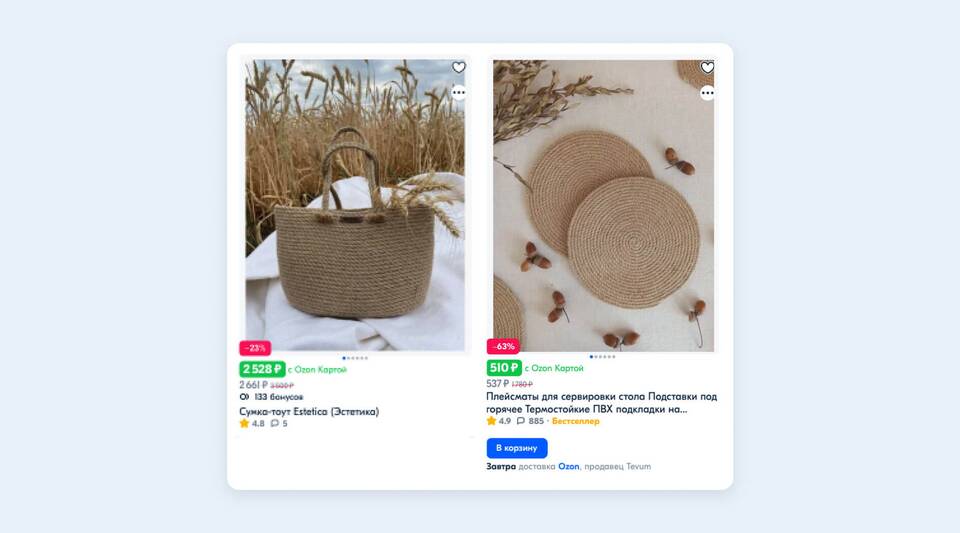
Task: Click the -23% discount badge
Action: click(x=255, y=348)
